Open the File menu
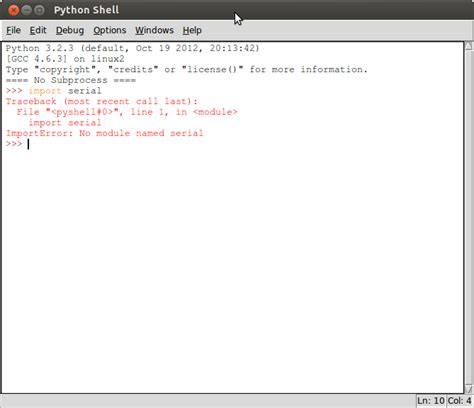This screenshot has width=474, height=408. (13, 30)
